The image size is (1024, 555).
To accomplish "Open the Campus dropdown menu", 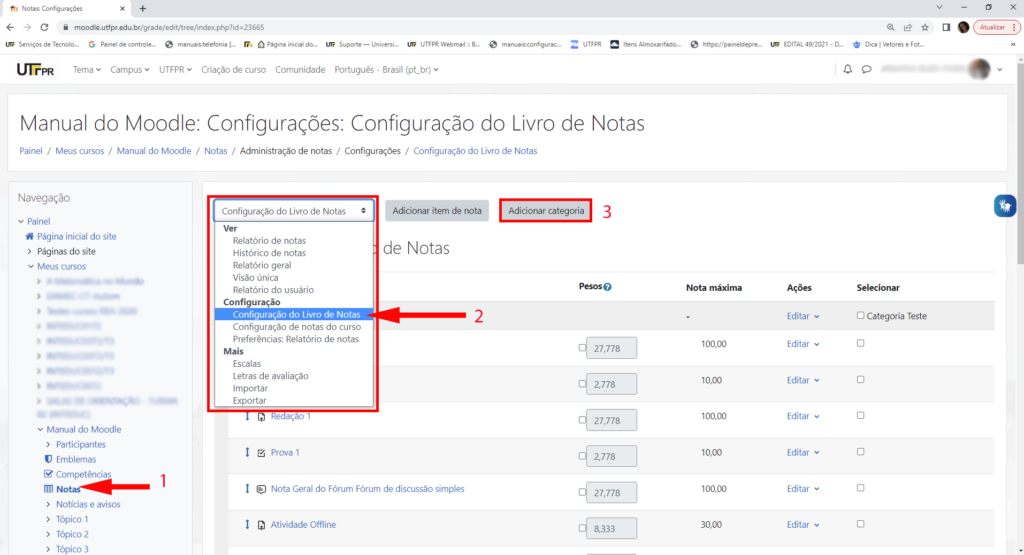I will pyautogui.click(x=129, y=69).
